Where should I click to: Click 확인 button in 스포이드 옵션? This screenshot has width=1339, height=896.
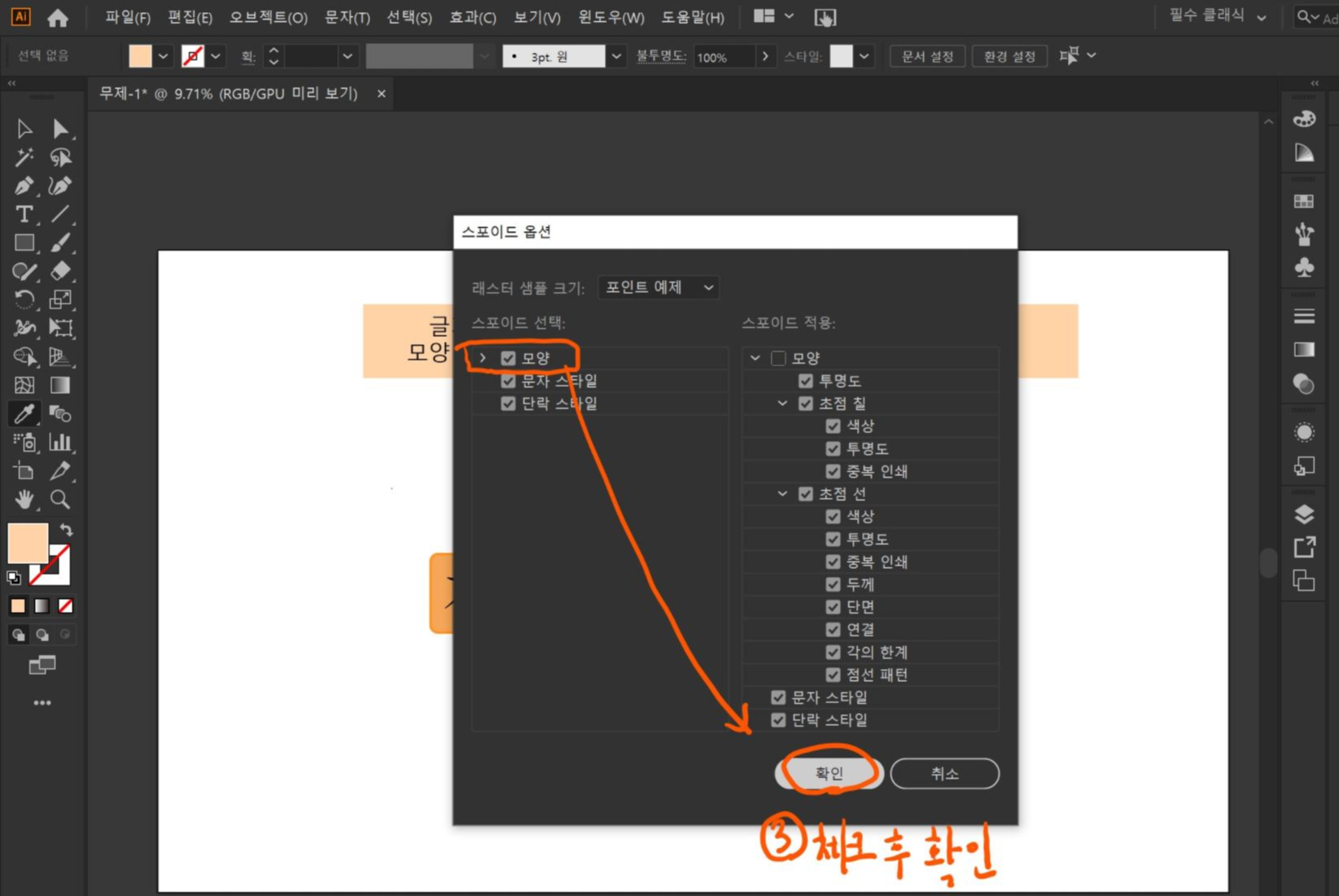click(x=829, y=773)
